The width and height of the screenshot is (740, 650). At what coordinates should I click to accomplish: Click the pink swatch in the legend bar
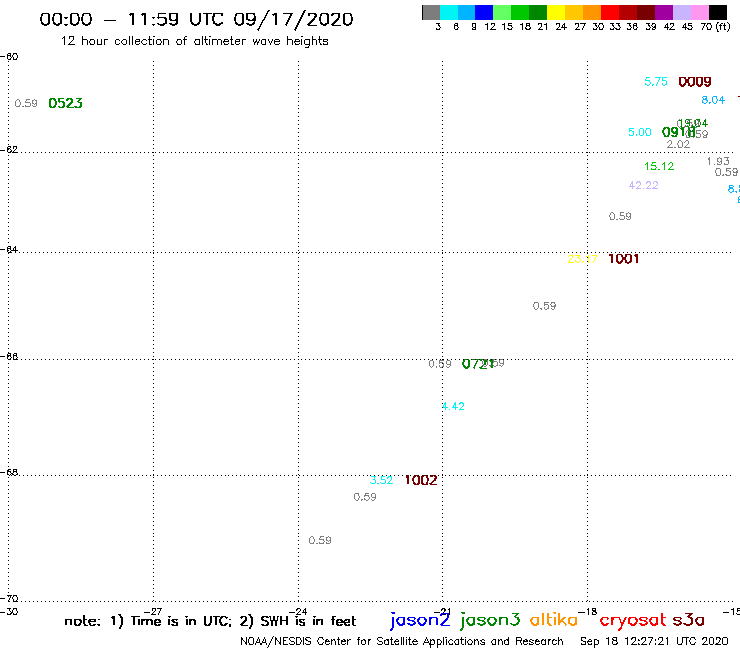[x=699, y=12]
